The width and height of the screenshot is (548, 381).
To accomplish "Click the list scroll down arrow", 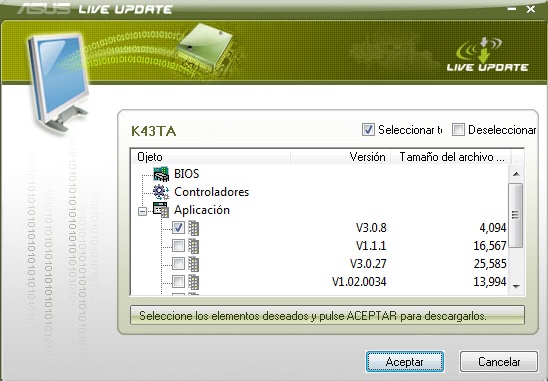I will 516,287.
